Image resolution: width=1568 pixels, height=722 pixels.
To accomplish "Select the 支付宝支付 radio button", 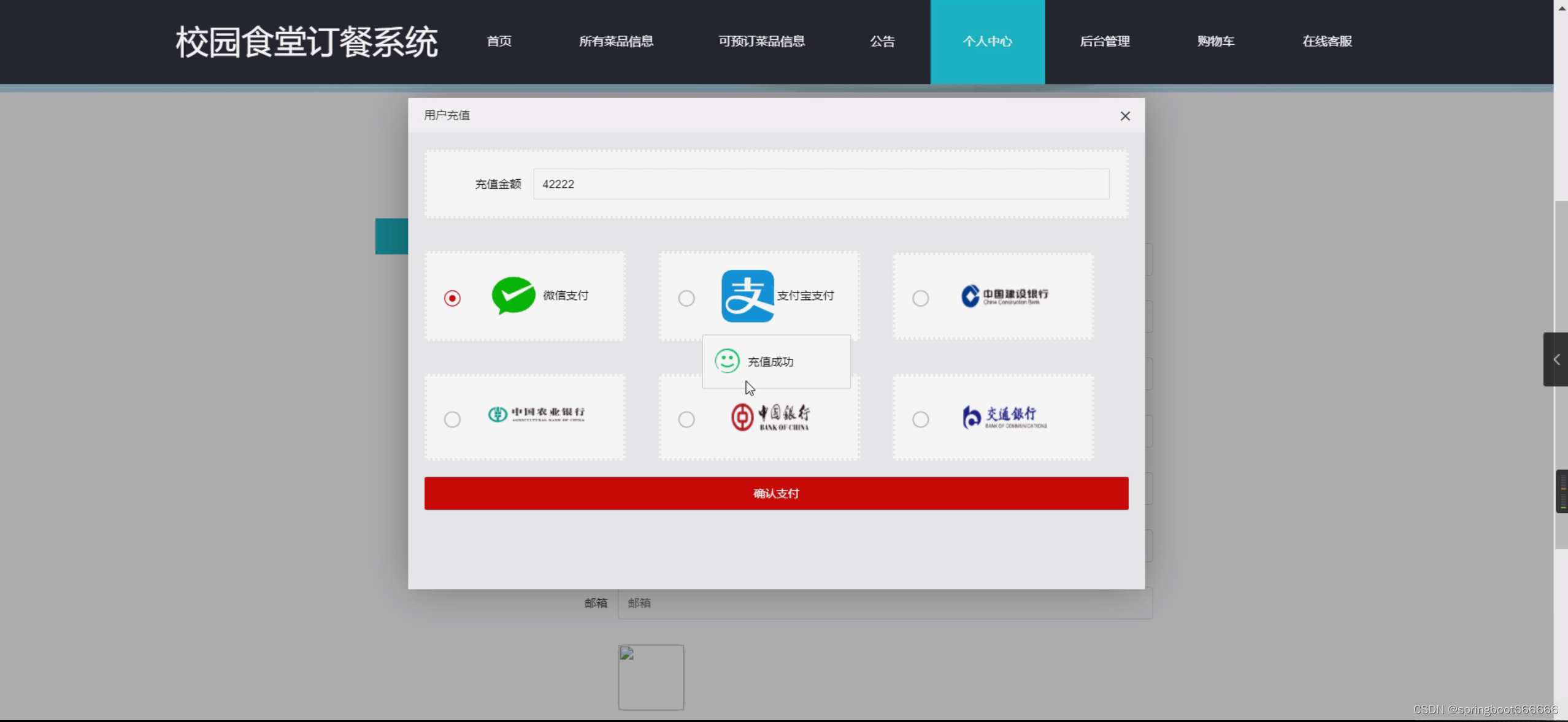I will 686,298.
